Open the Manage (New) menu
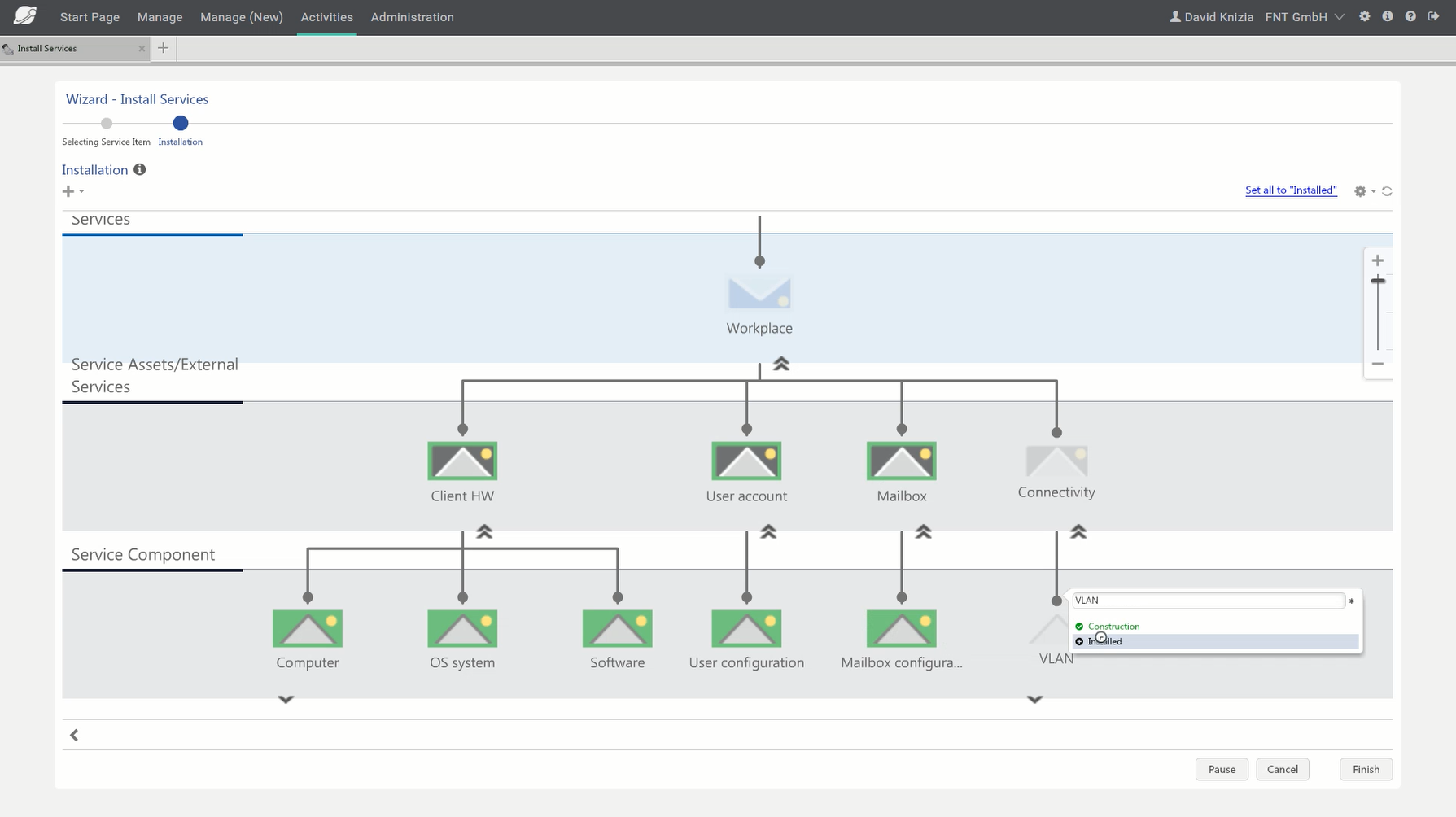This screenshot has height=817, width=1456. click(x=242, y=17)
